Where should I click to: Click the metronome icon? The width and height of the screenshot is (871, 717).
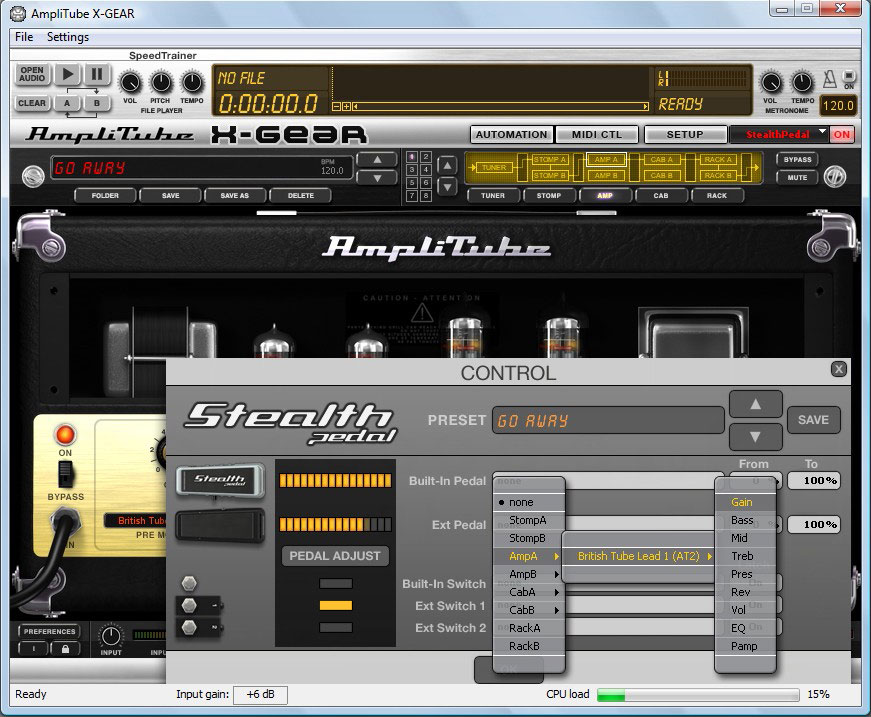(829, 79)
